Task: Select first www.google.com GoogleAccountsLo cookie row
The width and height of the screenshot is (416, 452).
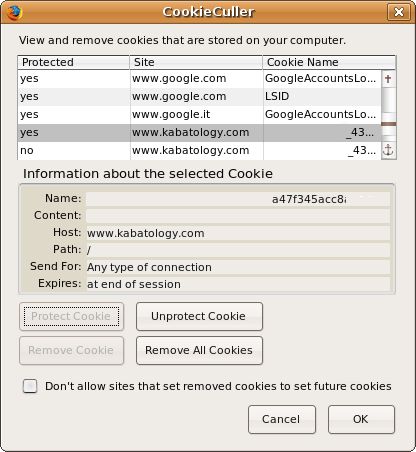Action: [199, 79]
